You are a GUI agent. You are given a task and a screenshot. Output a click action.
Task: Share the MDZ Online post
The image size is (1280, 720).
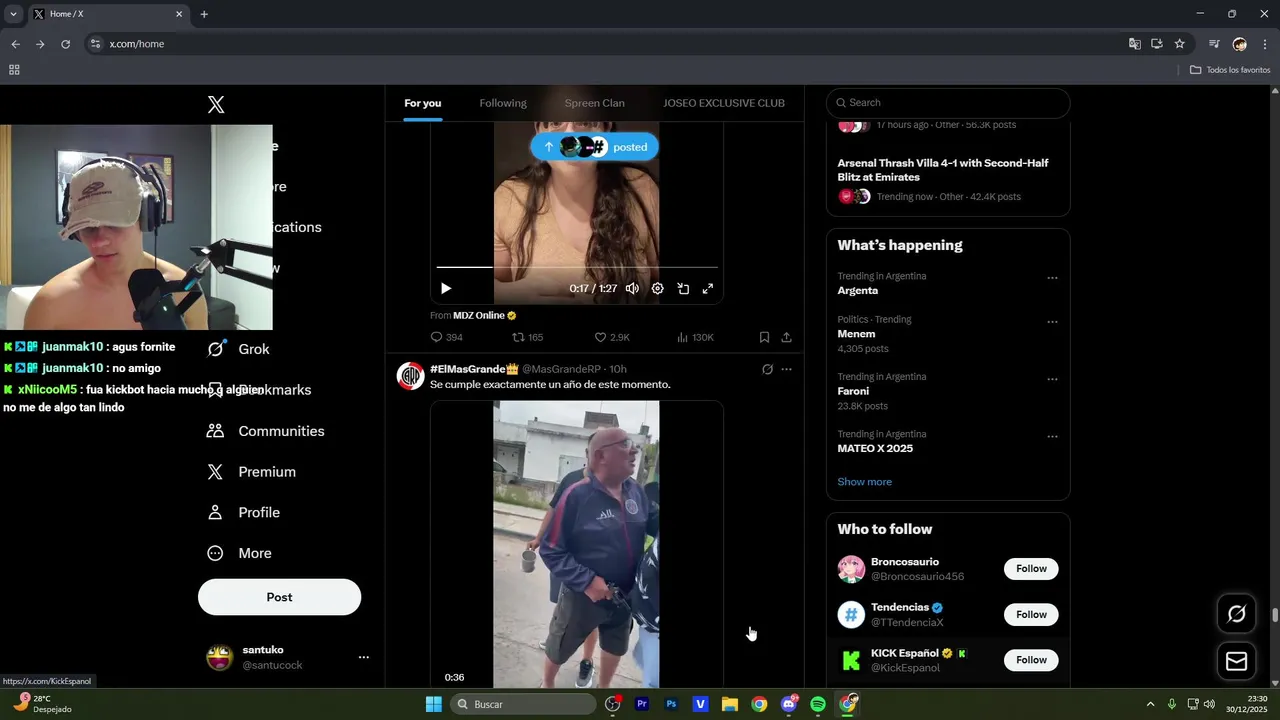787,338
